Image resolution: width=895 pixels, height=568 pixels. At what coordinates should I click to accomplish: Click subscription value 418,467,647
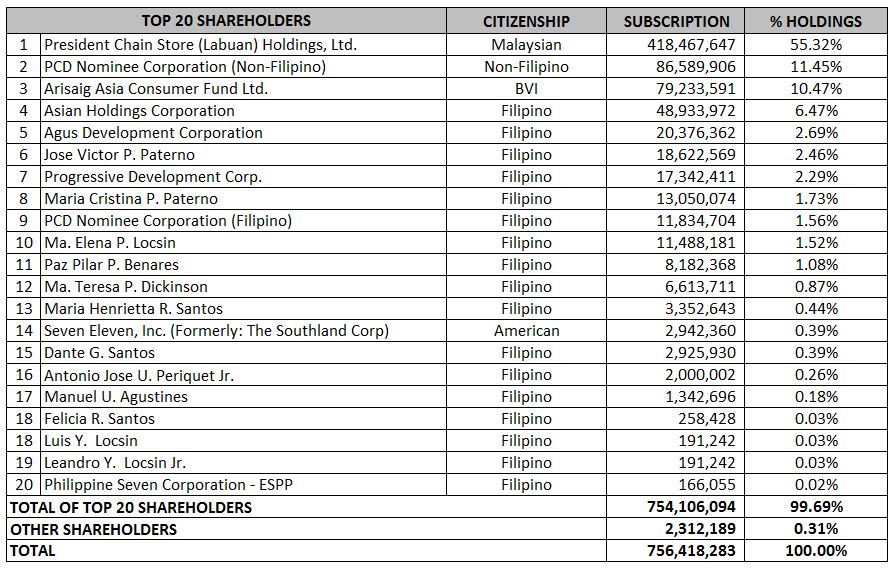pyautogui.click(x=676, y=45)
